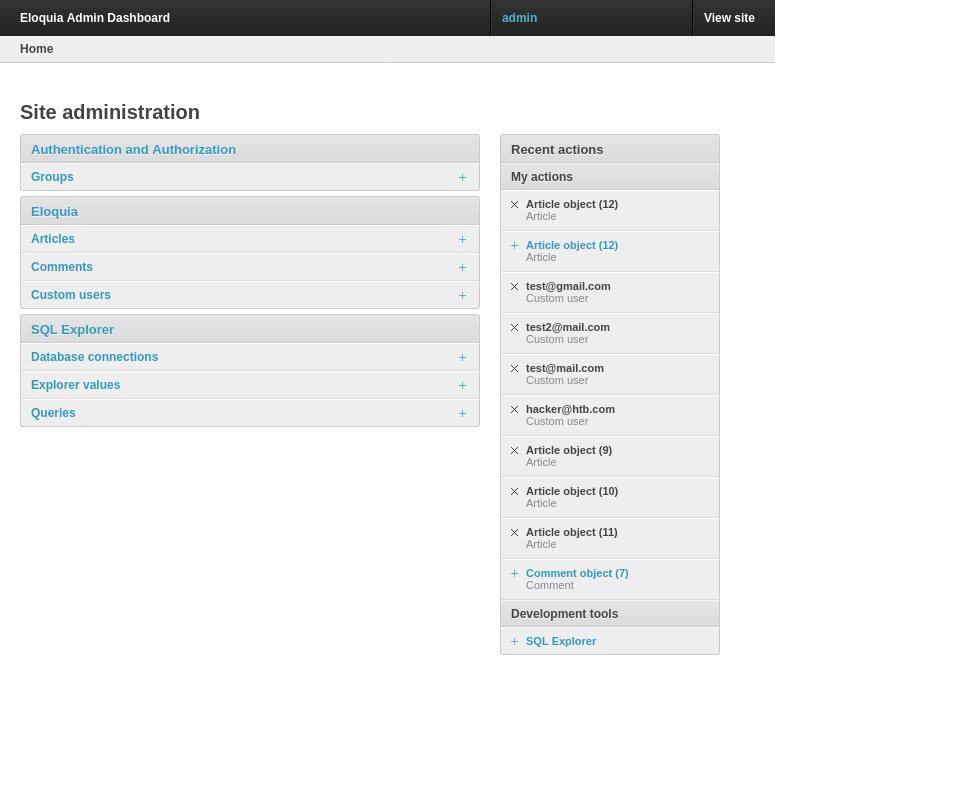Go to Home in the breadcrumb bar
The image size is (960, 804).
[37, 49]
